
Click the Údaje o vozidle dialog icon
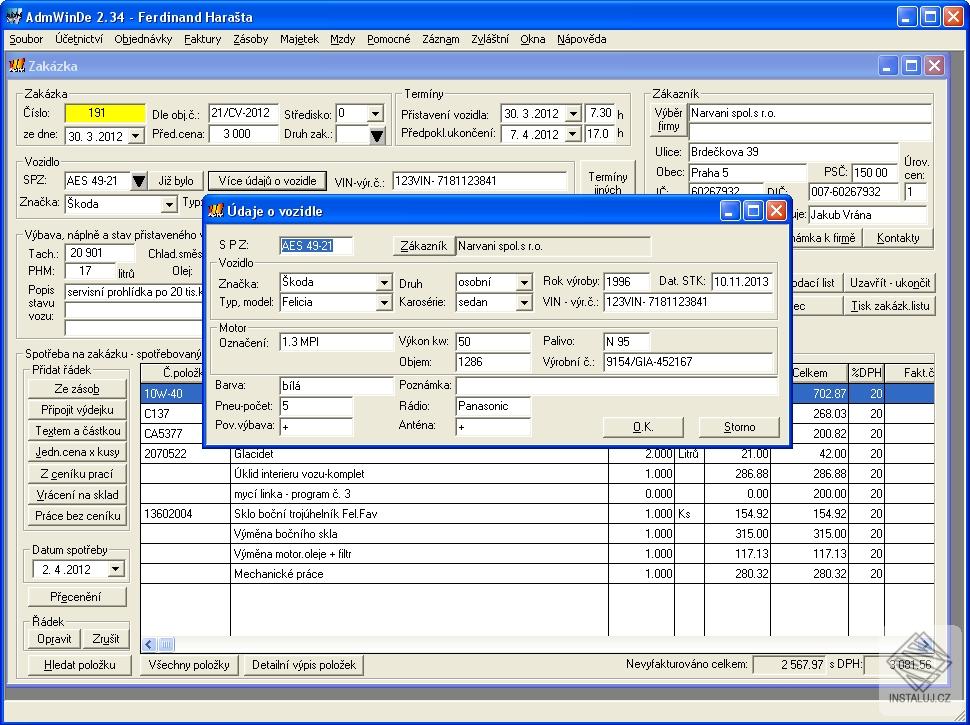tap(216, 211)
